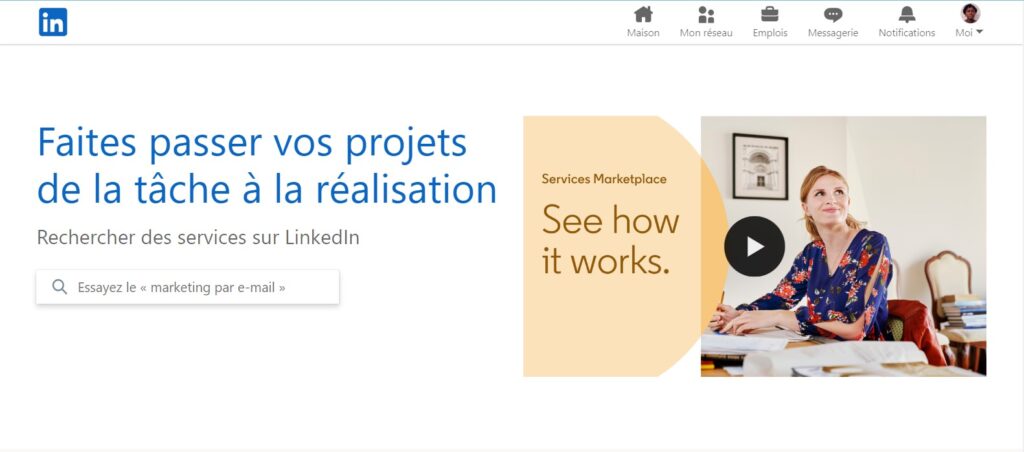1024x452 pixels.
Task: Click the 'Emplois' menu label
Action: click(770, 33)
